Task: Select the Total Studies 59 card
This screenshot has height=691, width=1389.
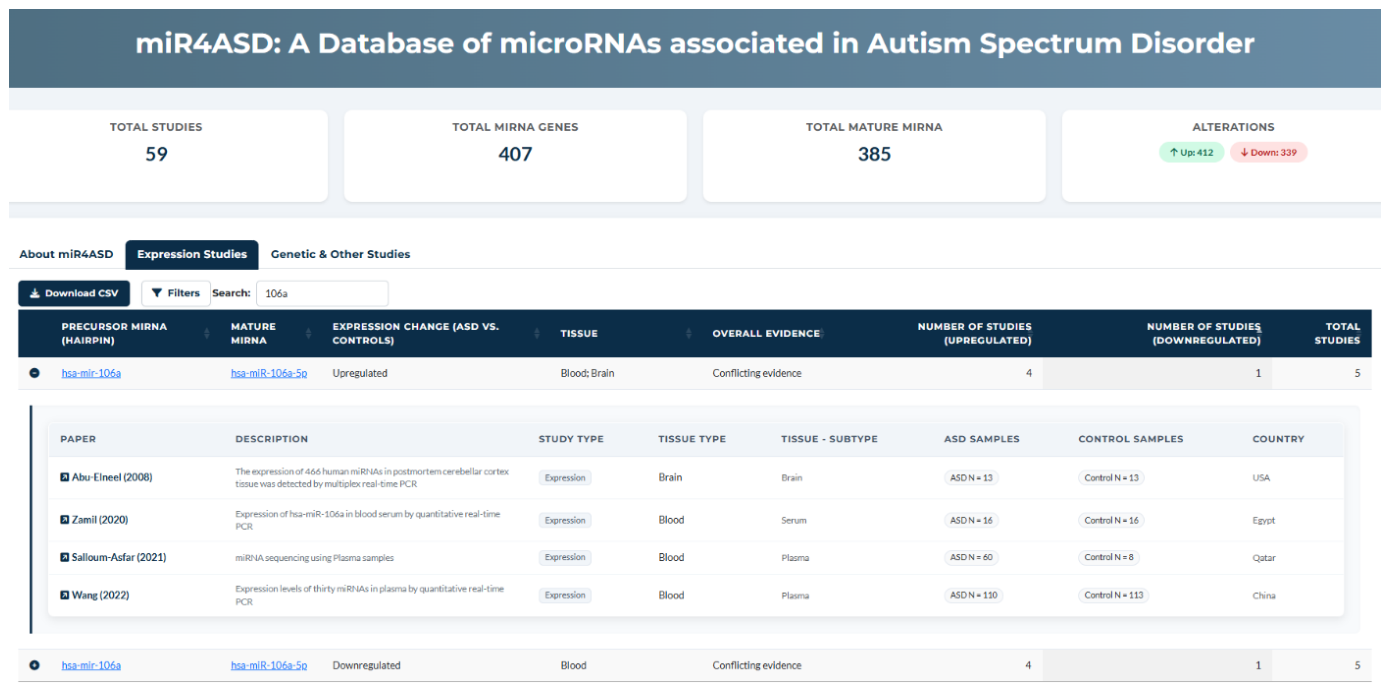Action: coord(168,156)
